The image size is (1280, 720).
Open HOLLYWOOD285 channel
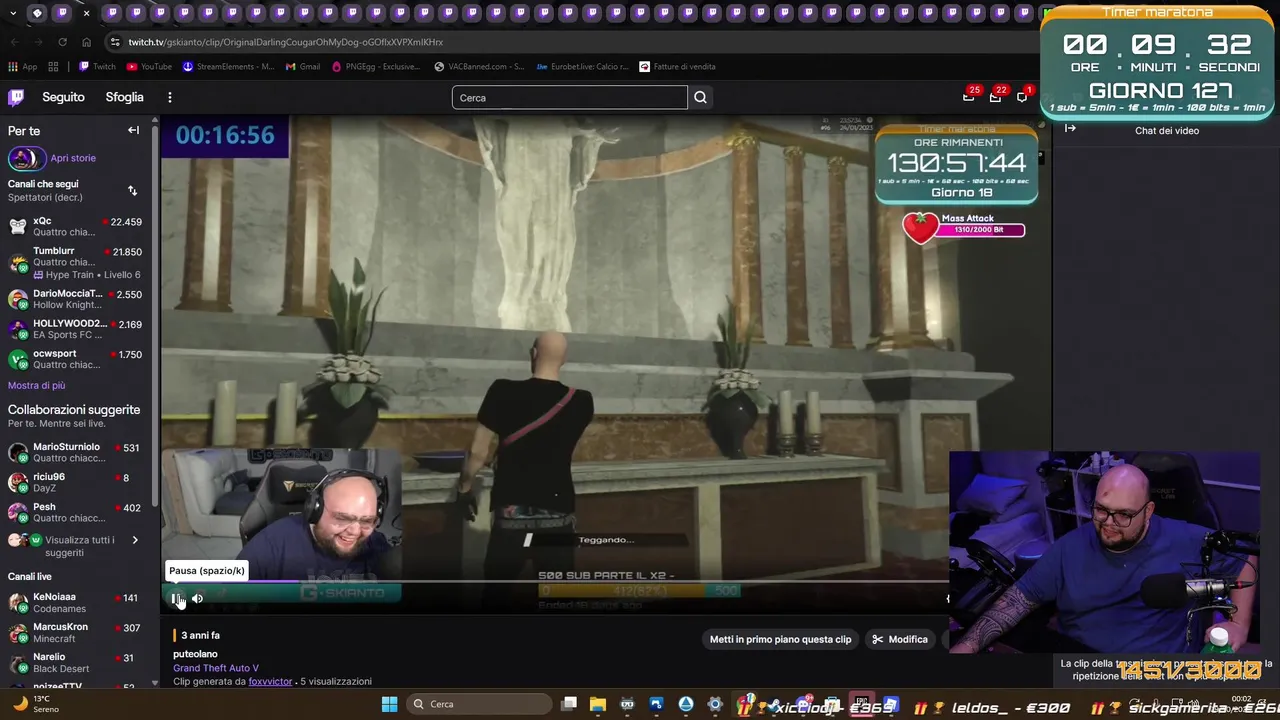tap(76, 329)
